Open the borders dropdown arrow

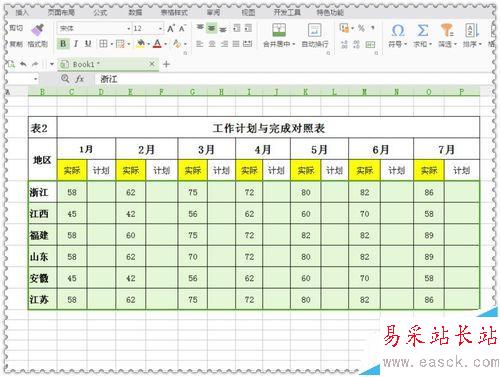pyautogui.click(x=111, y=44)
